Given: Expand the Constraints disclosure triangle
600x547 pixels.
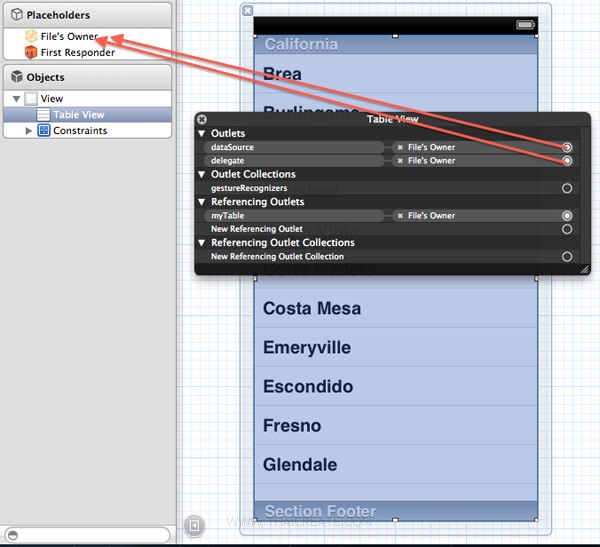Looking at the screenshot, I should (x=28, y=131).
